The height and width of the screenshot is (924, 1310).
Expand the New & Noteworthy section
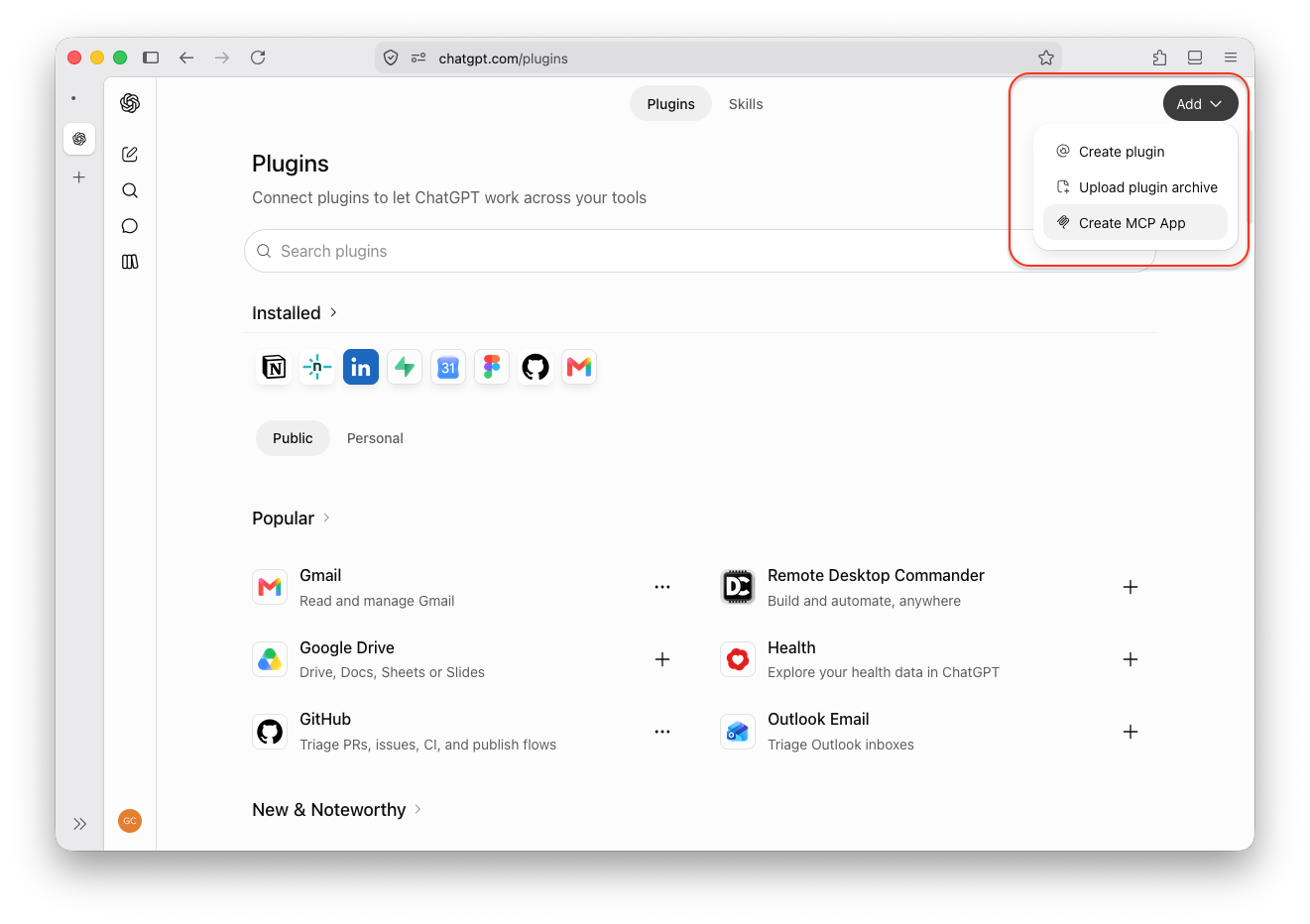click(x=337, y=810)
